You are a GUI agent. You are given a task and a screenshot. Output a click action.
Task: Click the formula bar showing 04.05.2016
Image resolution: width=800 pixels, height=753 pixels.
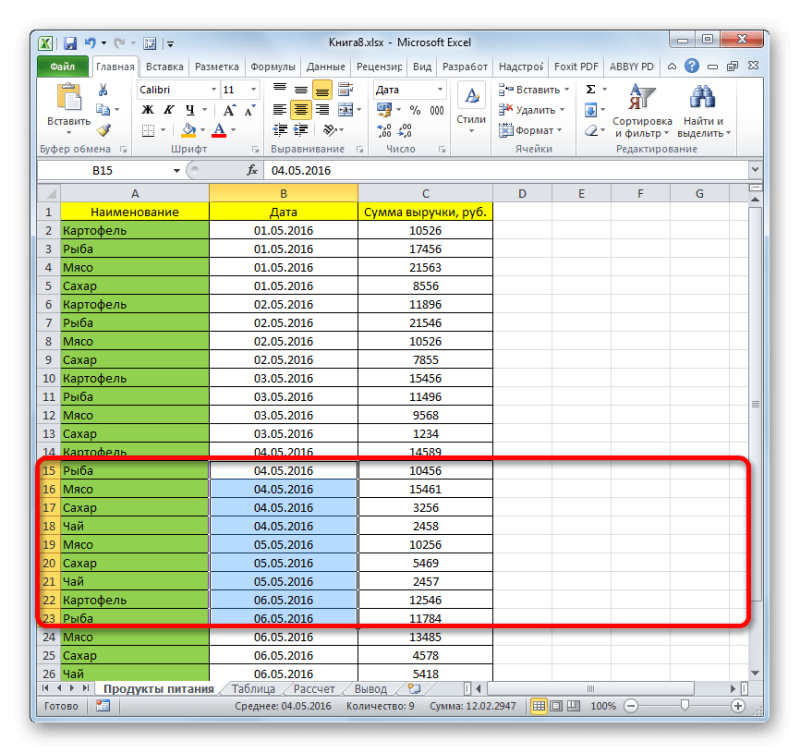(505, 170)
